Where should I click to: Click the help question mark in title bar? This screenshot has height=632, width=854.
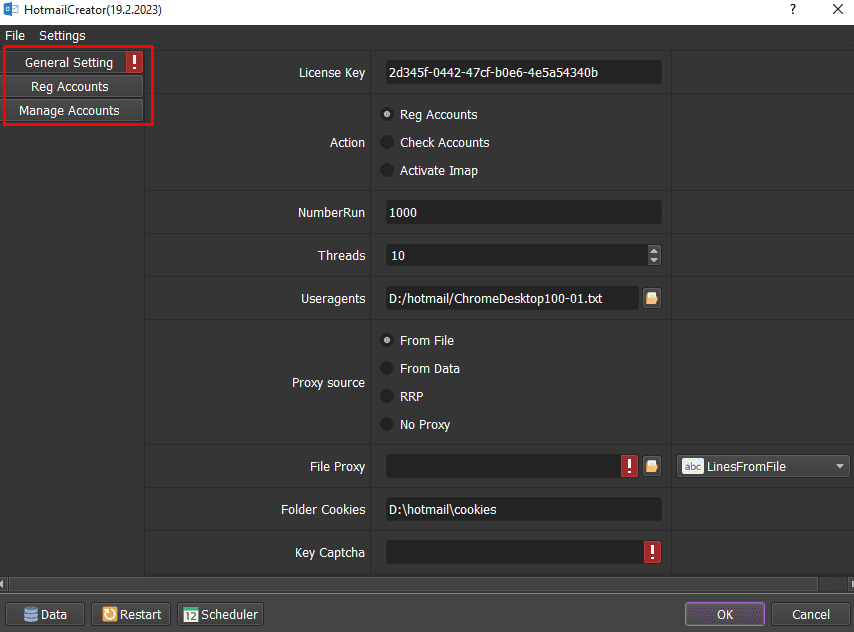click(x=793, y=9)
